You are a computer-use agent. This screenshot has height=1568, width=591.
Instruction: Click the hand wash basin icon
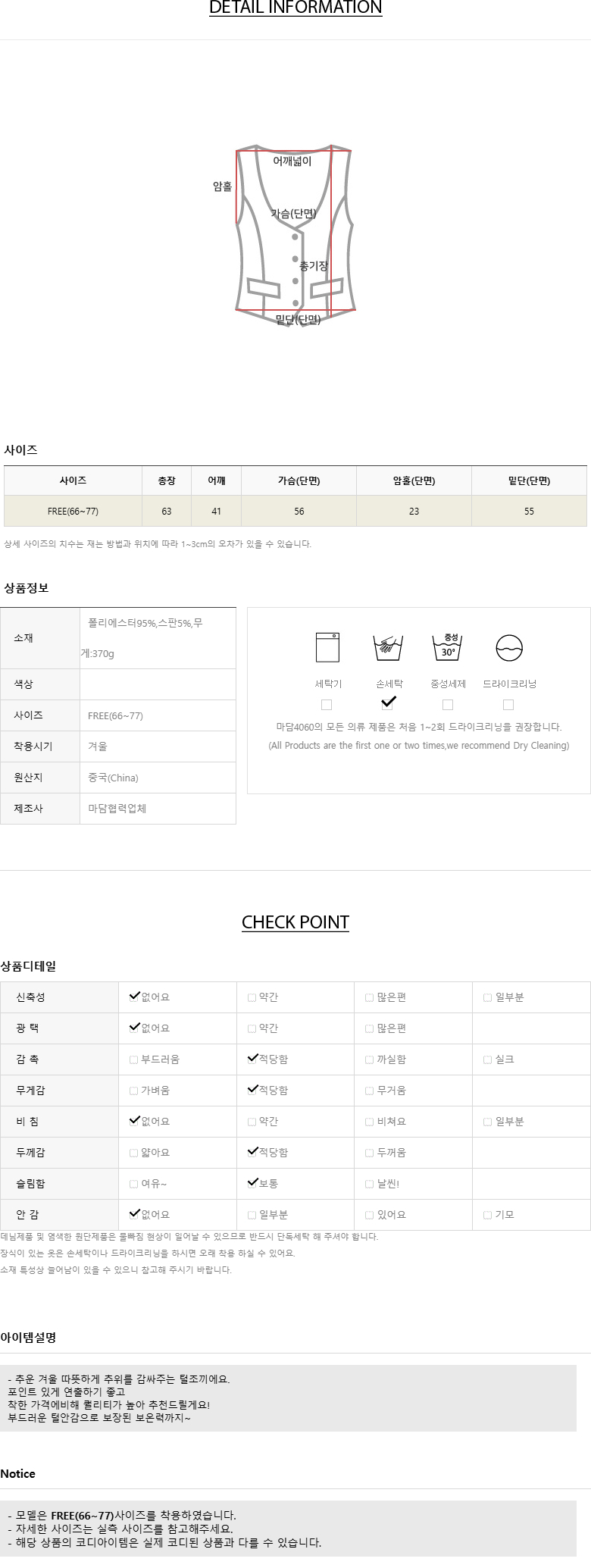[388, 648]
